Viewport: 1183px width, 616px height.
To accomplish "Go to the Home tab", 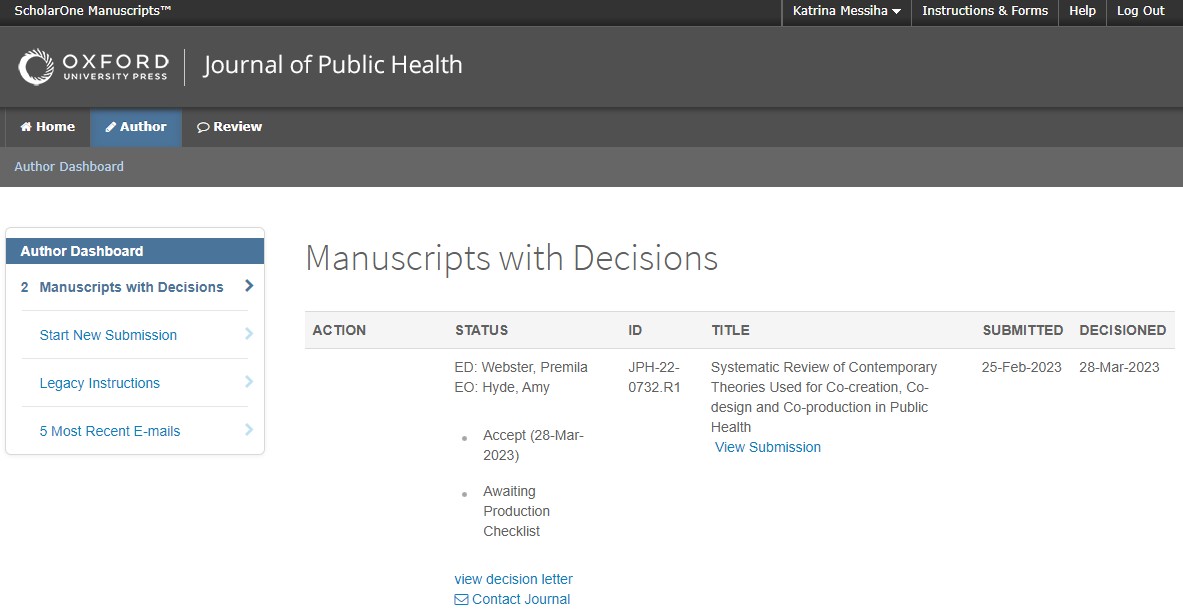I will (48, 127).
